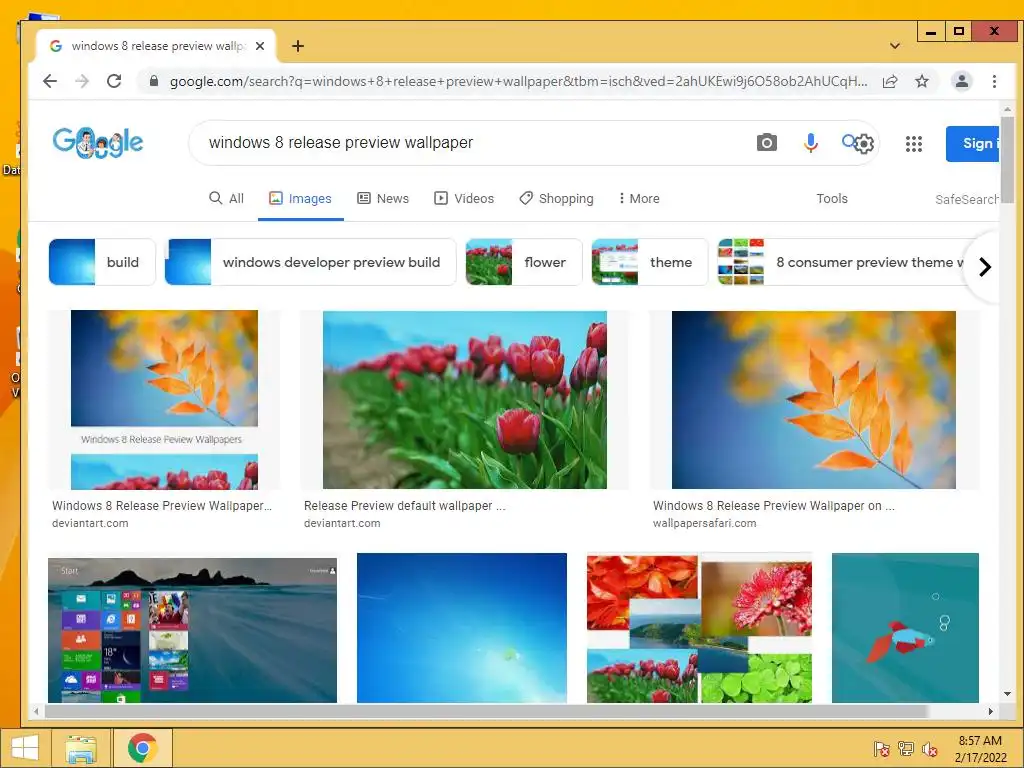Open File Explorer from taskbar
The height and width of the screenshot is (768, 1024).
(x=82, y=748)
